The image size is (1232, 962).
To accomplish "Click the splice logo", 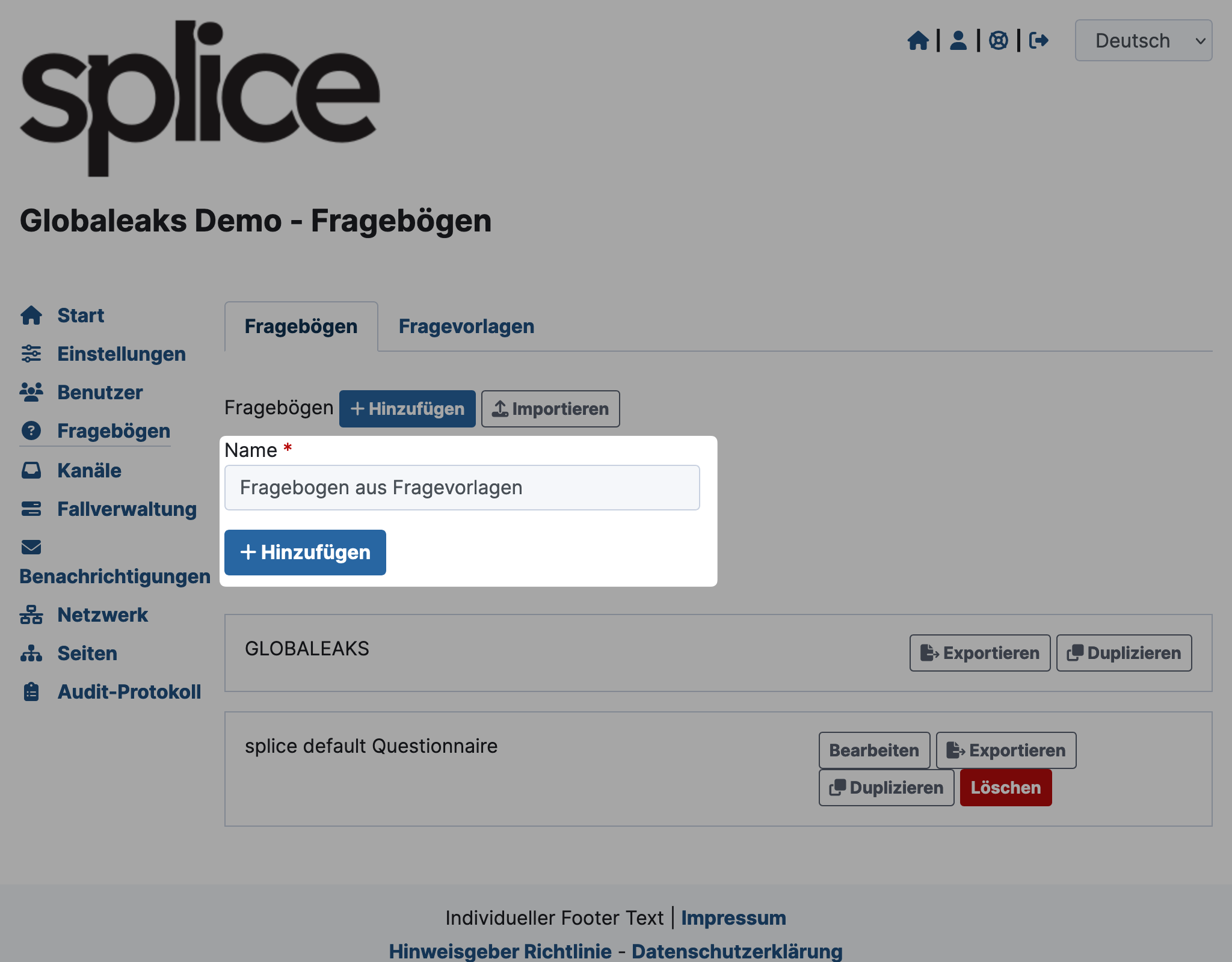I will [x=200, y=98].
